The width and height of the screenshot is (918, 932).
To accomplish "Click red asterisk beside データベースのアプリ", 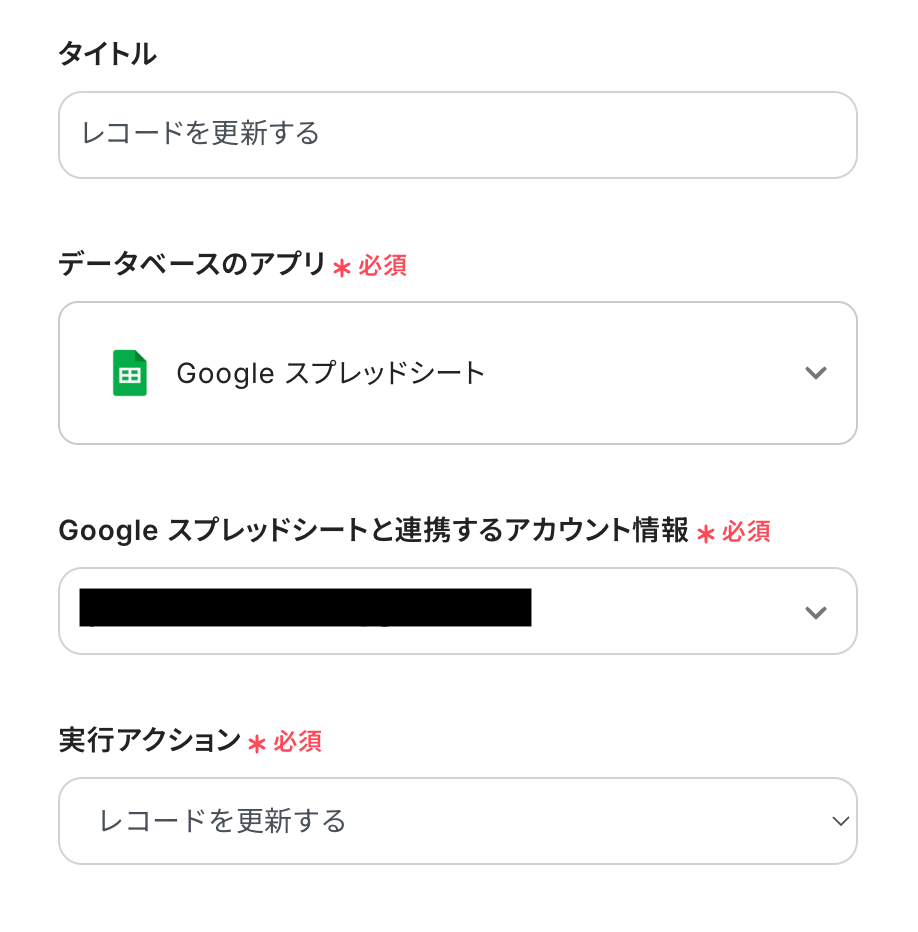I will tap(342, 267).
